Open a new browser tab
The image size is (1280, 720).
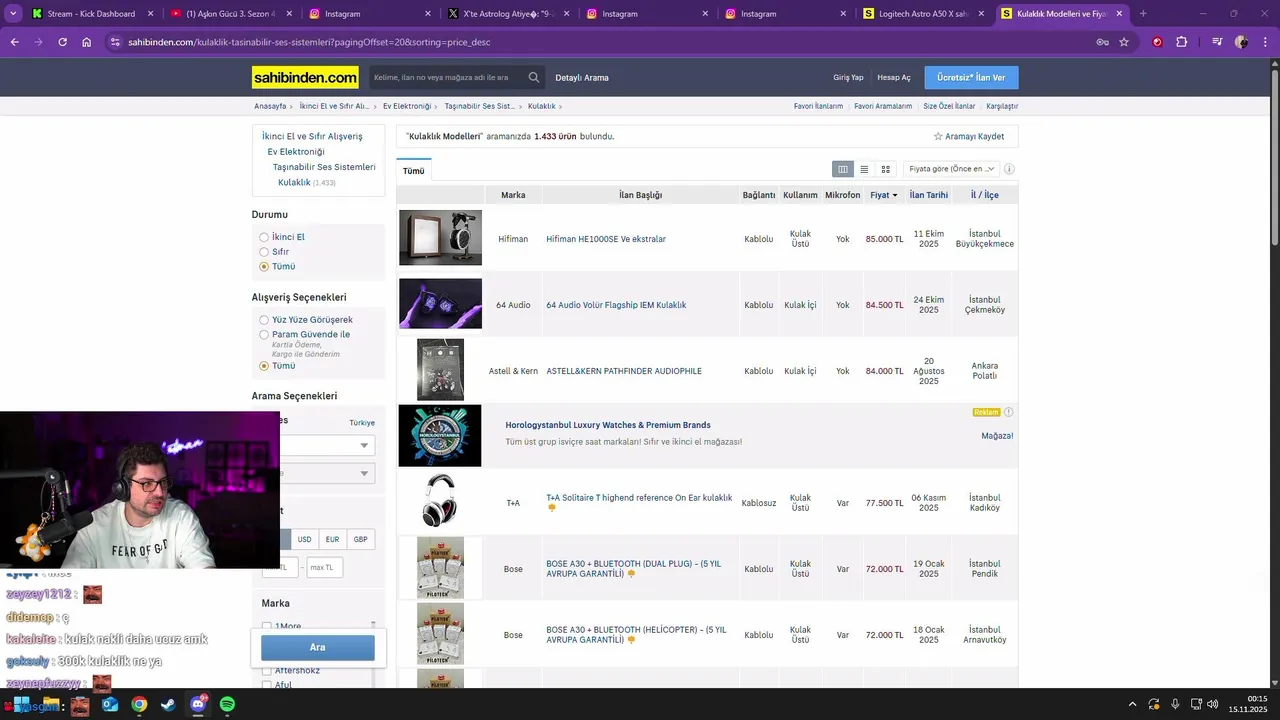click(1143, 14)
